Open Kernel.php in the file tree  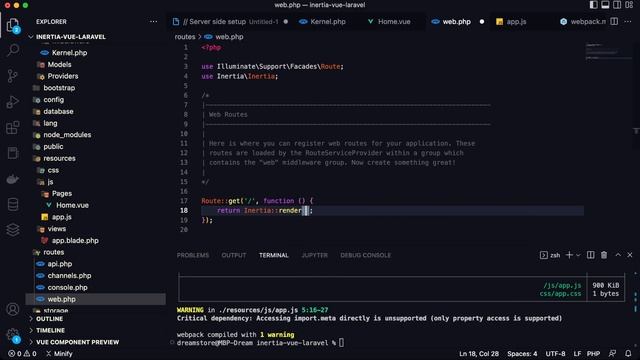[69, 53]
